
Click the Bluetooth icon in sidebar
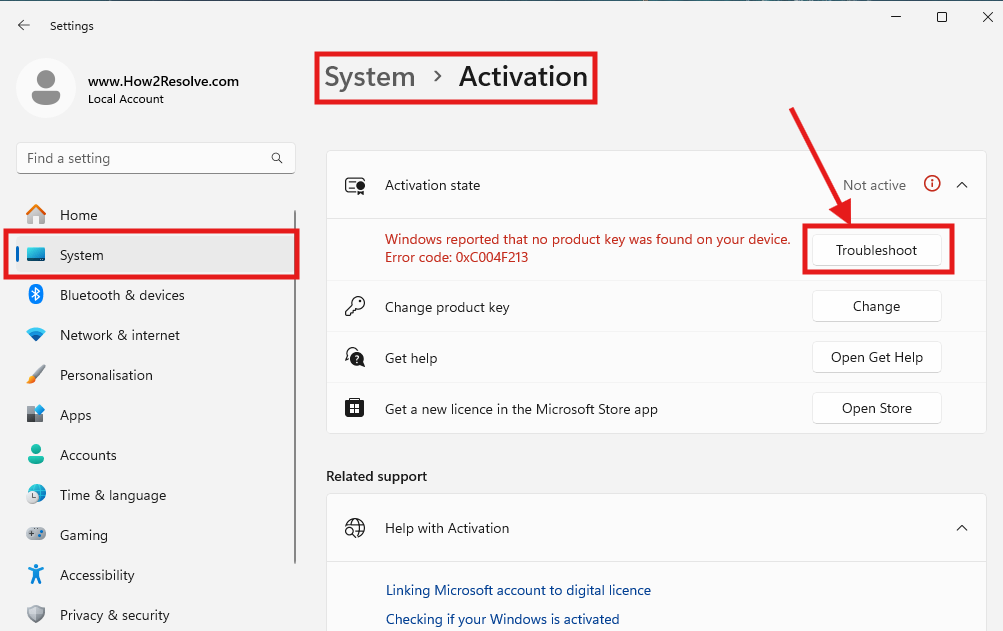tap(36, 294)
